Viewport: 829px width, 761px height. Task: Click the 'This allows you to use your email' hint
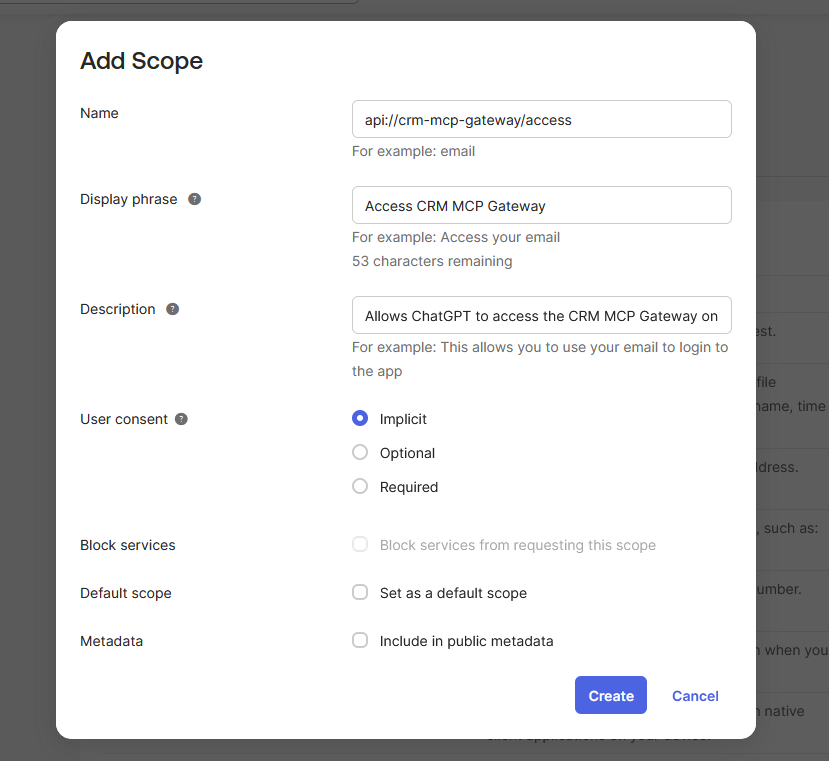point(540,359)
